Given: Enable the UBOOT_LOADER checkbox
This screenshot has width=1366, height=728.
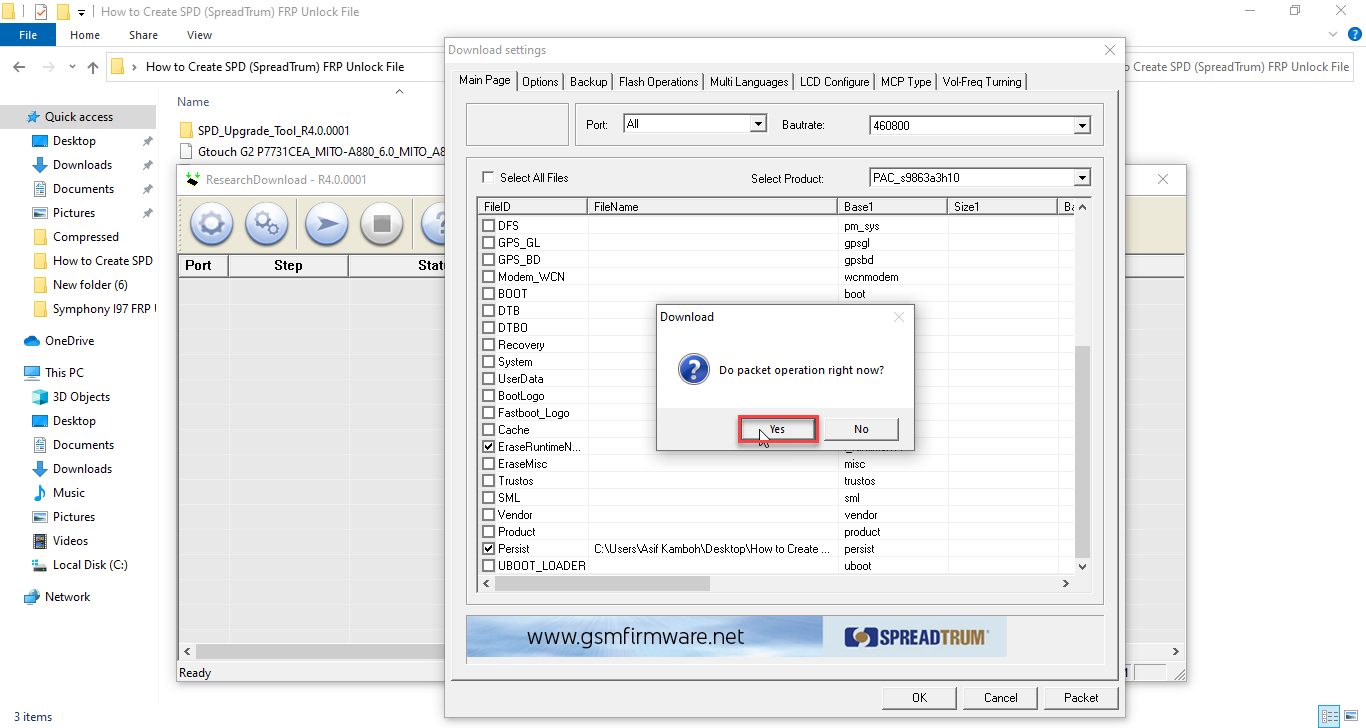Looking at the screenshot, I should (x=489, y=566).
